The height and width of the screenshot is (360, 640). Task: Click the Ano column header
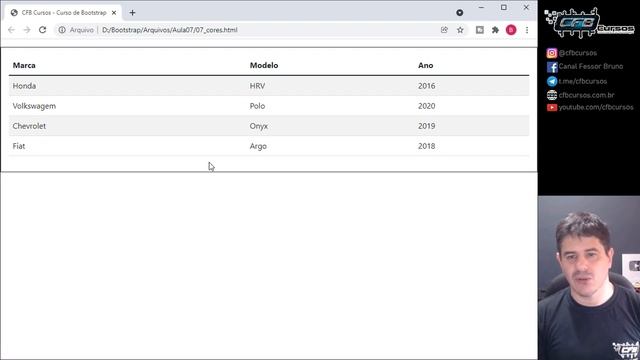(425, 65)
